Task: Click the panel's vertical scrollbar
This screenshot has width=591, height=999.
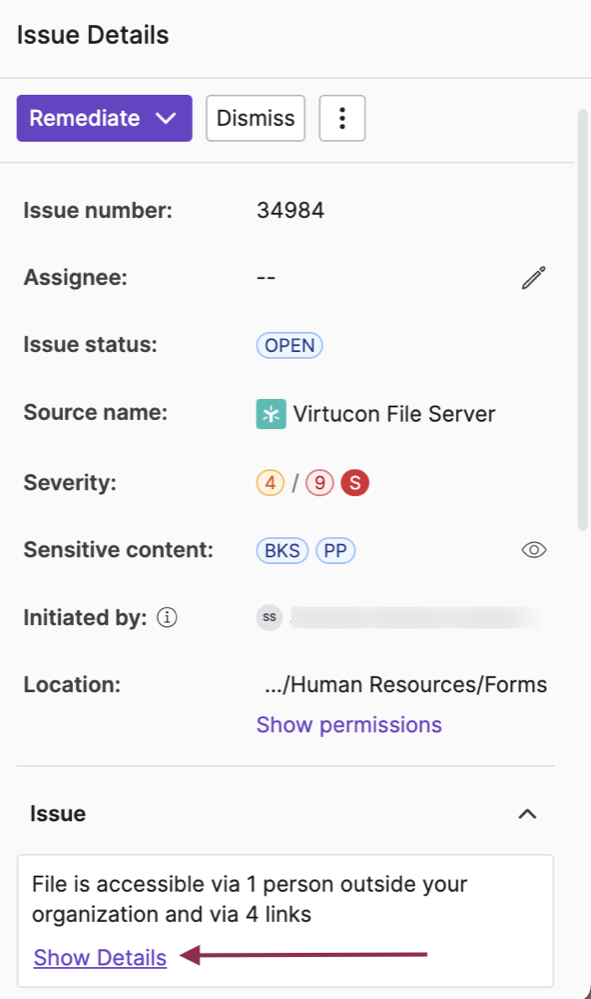Action: 582,320
